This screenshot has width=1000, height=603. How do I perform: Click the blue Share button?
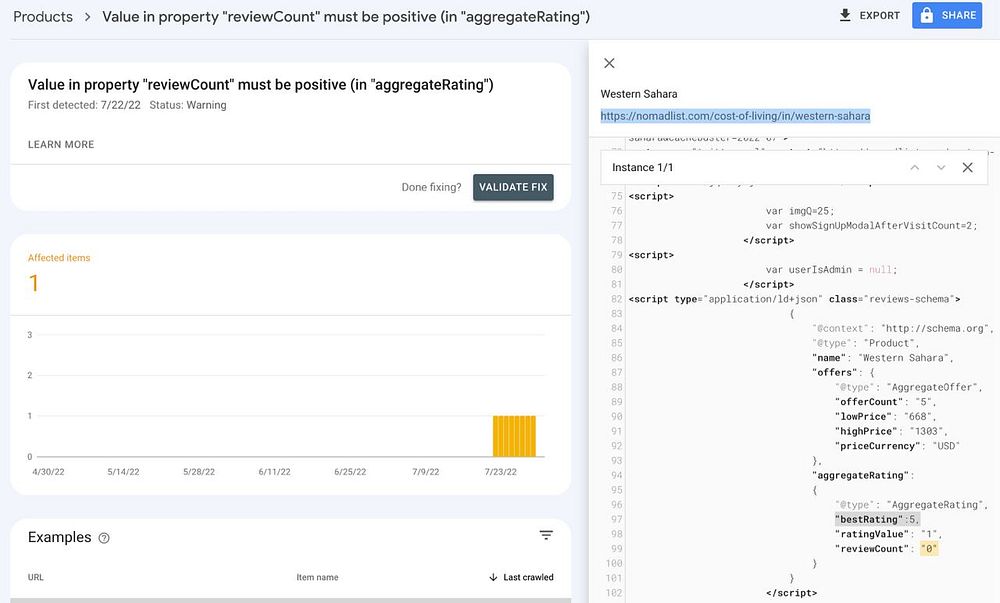click(x=946, y=15)
